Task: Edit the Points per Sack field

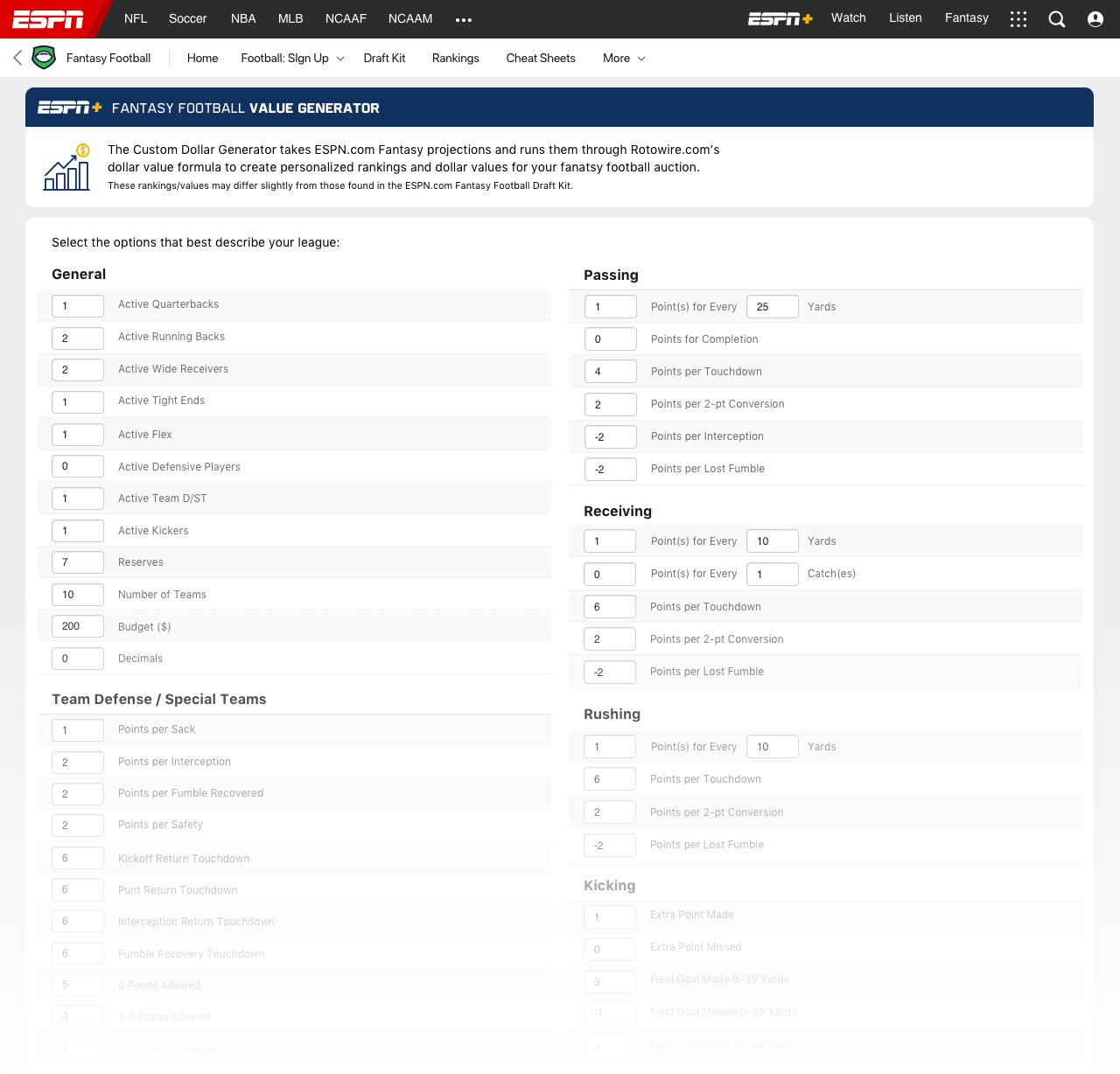Action: click(78, 730)
